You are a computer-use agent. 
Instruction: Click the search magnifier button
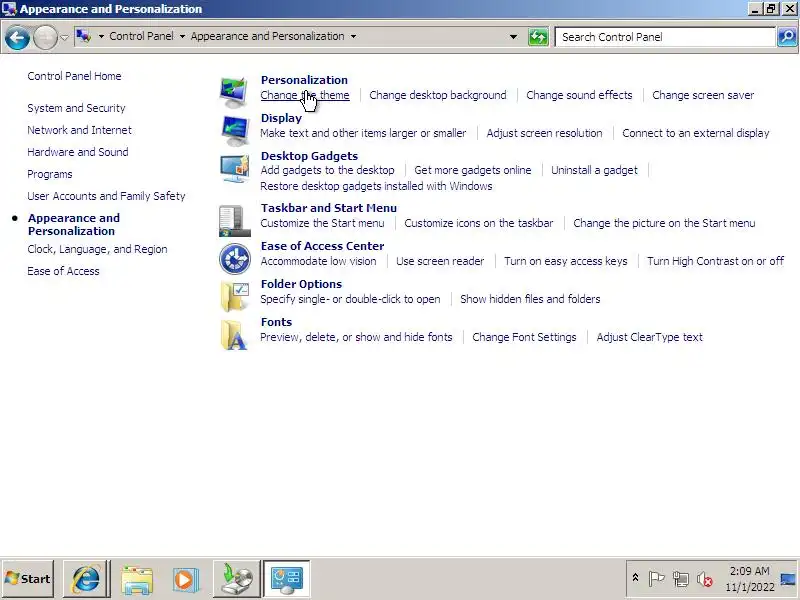pos(787,37)
